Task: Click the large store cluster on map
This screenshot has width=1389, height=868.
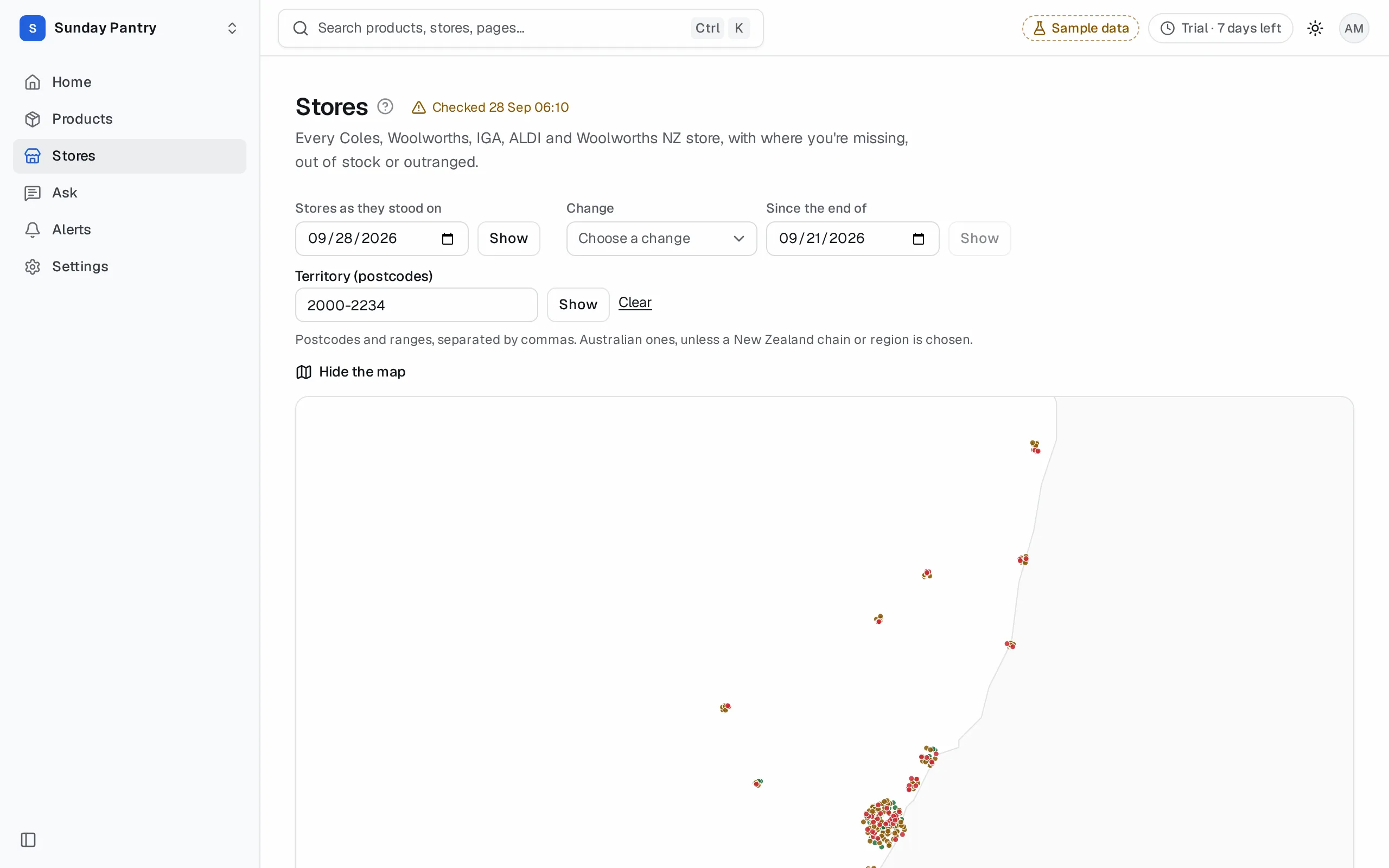Action: click(884, 823)
